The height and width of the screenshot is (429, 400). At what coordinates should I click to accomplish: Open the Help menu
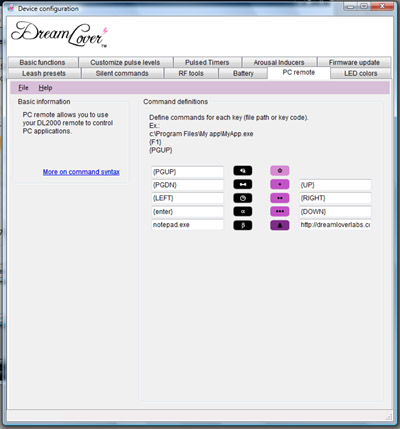pos(45,88)
